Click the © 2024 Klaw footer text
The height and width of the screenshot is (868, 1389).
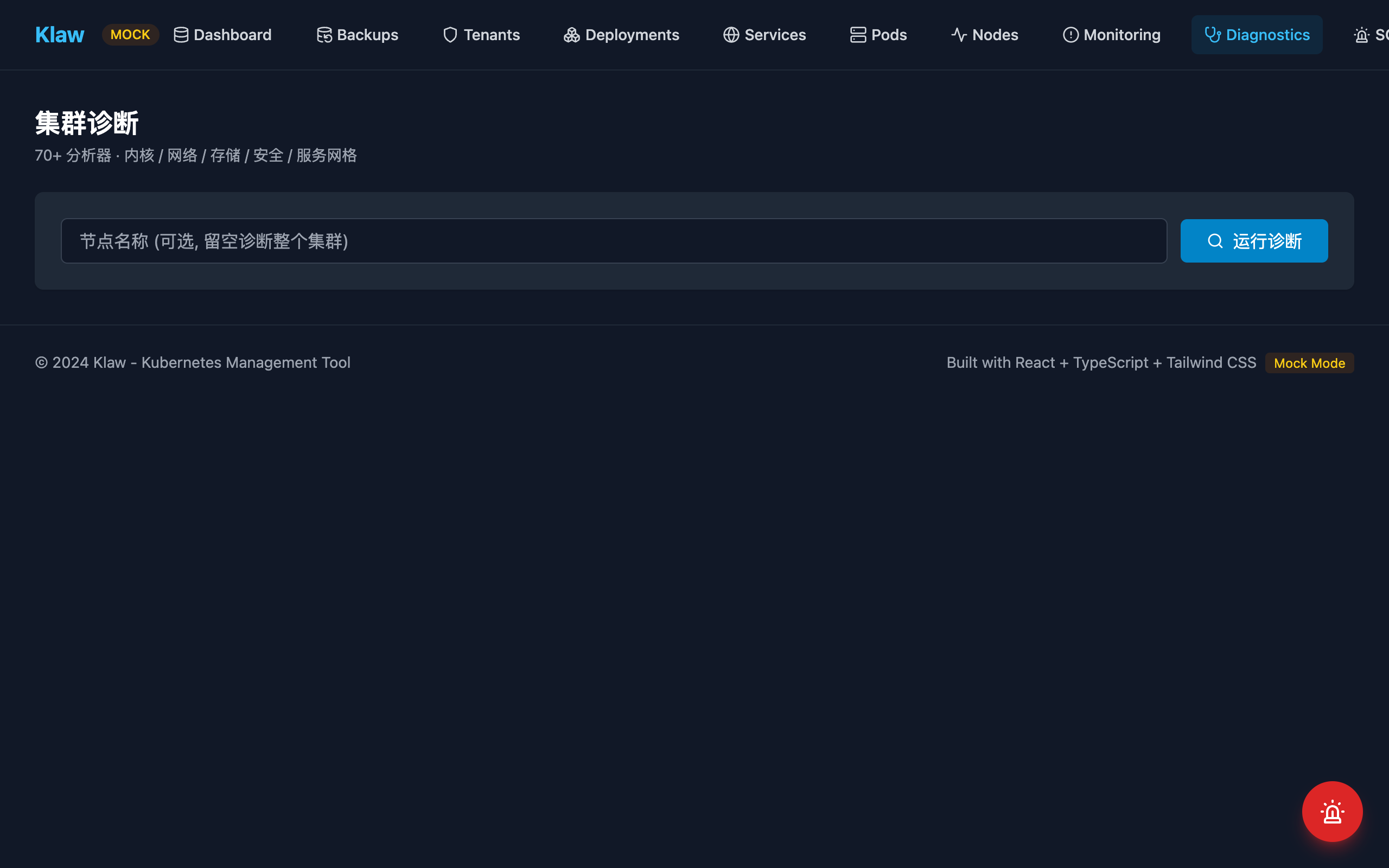tap(193, 363)
